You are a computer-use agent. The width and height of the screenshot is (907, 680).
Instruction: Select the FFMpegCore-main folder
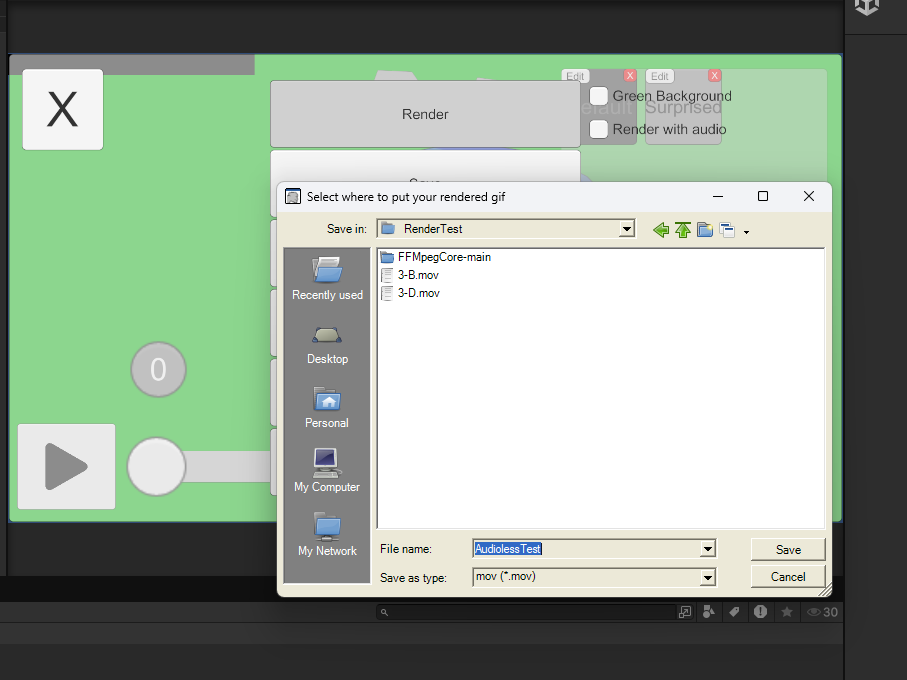[436, 257]
